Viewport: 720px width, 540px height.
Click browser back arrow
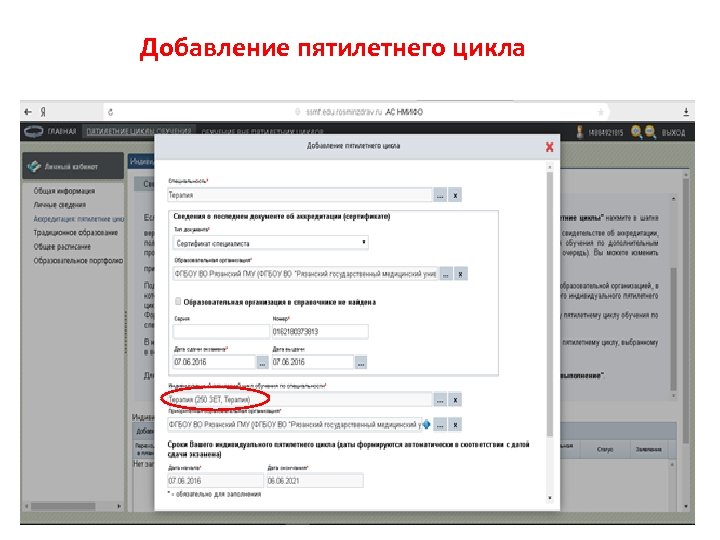point(28,112)
